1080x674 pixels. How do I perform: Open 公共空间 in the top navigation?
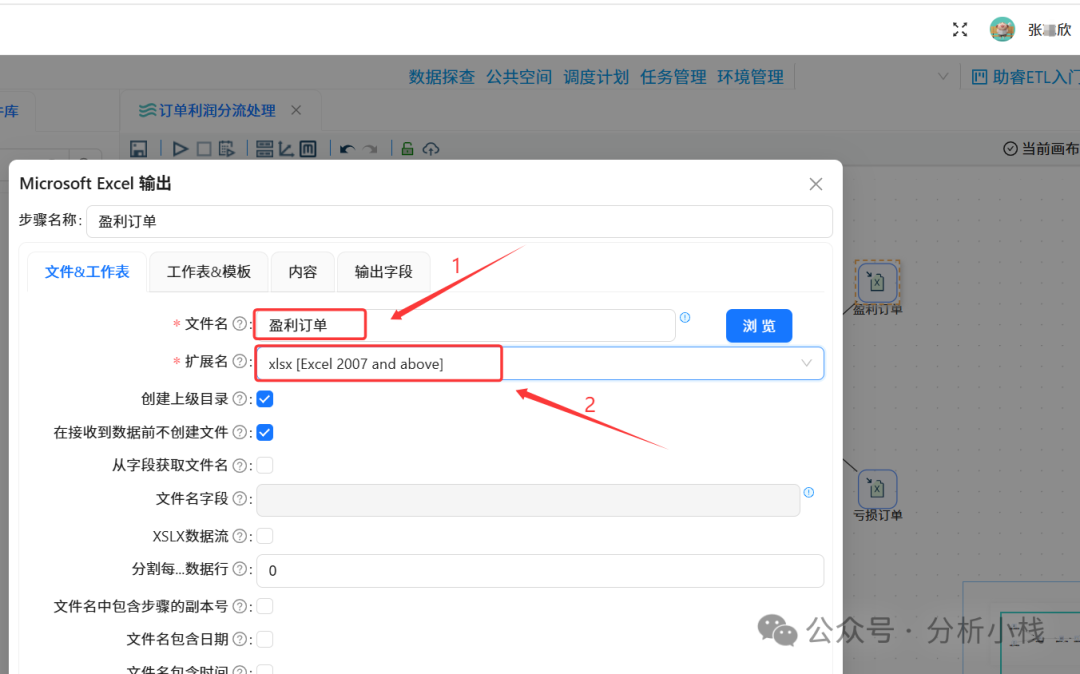[519, 77]
